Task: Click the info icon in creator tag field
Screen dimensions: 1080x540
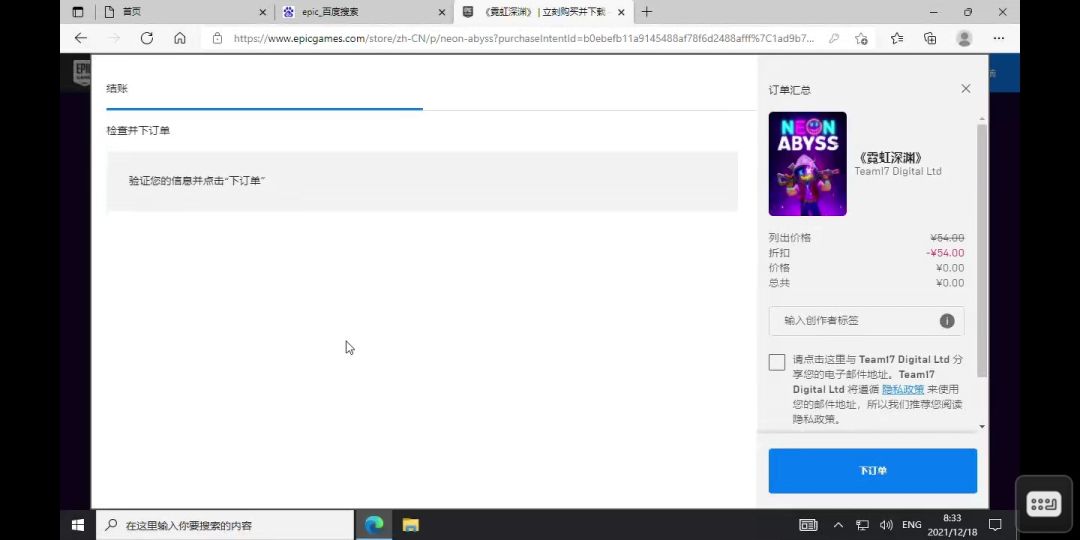Action: pos(947,321)
